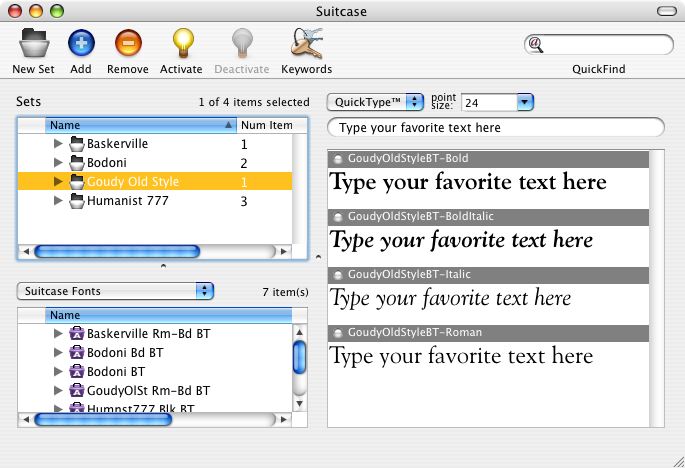Click the Goudy italic preview text
This screenshot has width=685, height=468.
tap(451, 298)
